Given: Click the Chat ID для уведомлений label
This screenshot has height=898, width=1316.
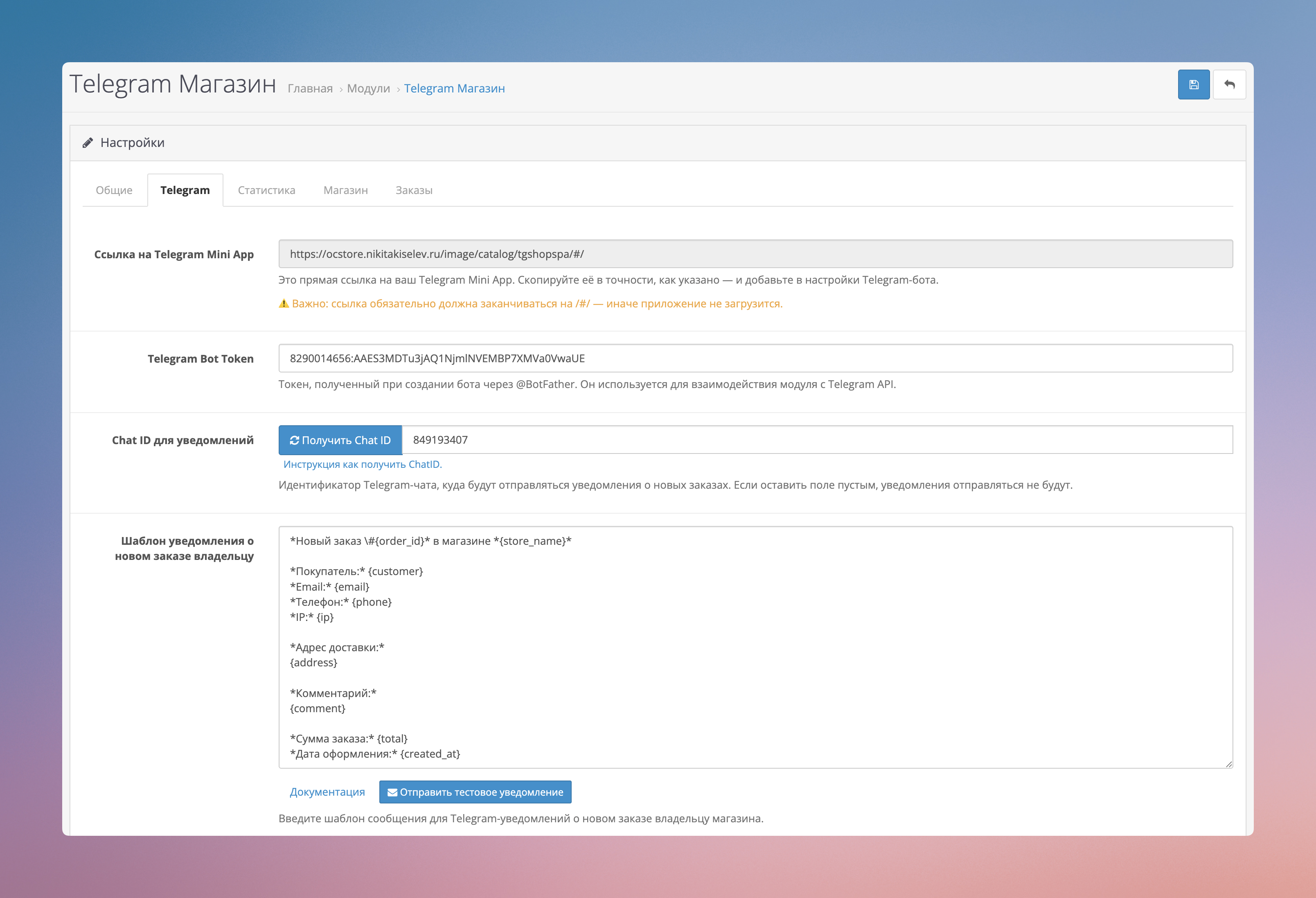Looking at the screenshot, I should [x=183, y=440].
